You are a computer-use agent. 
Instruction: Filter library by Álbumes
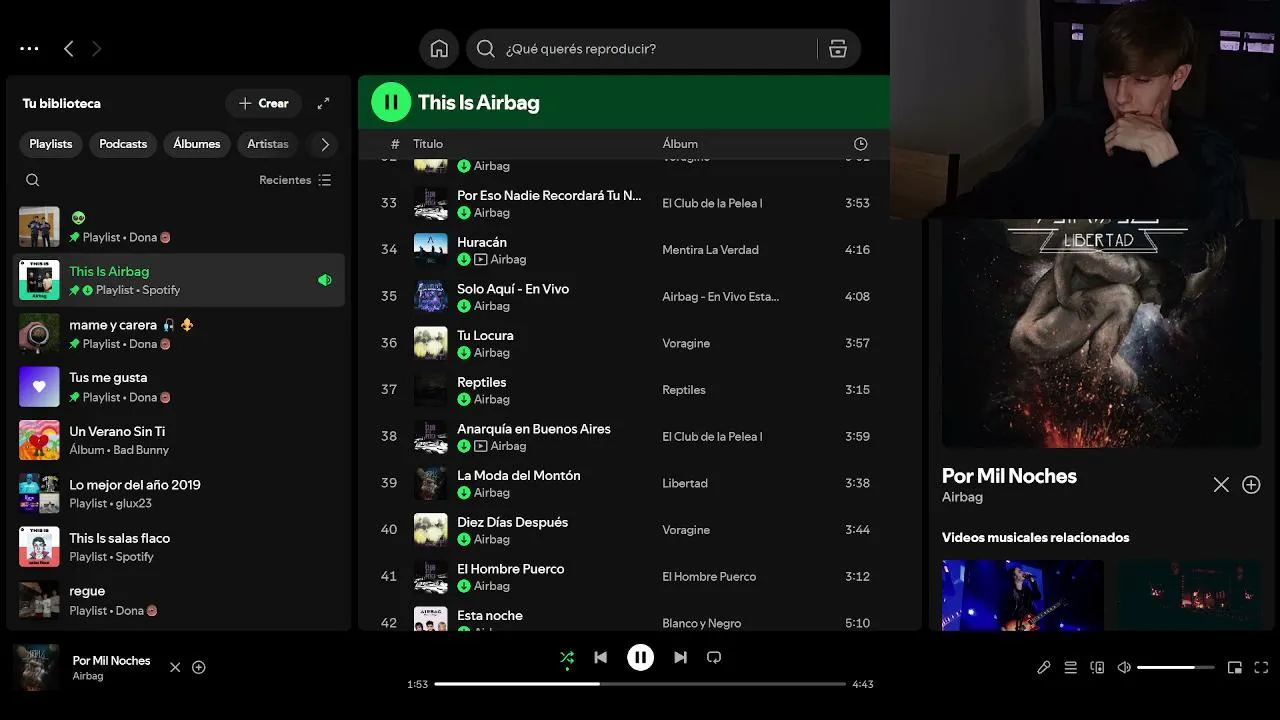(197, 144)
